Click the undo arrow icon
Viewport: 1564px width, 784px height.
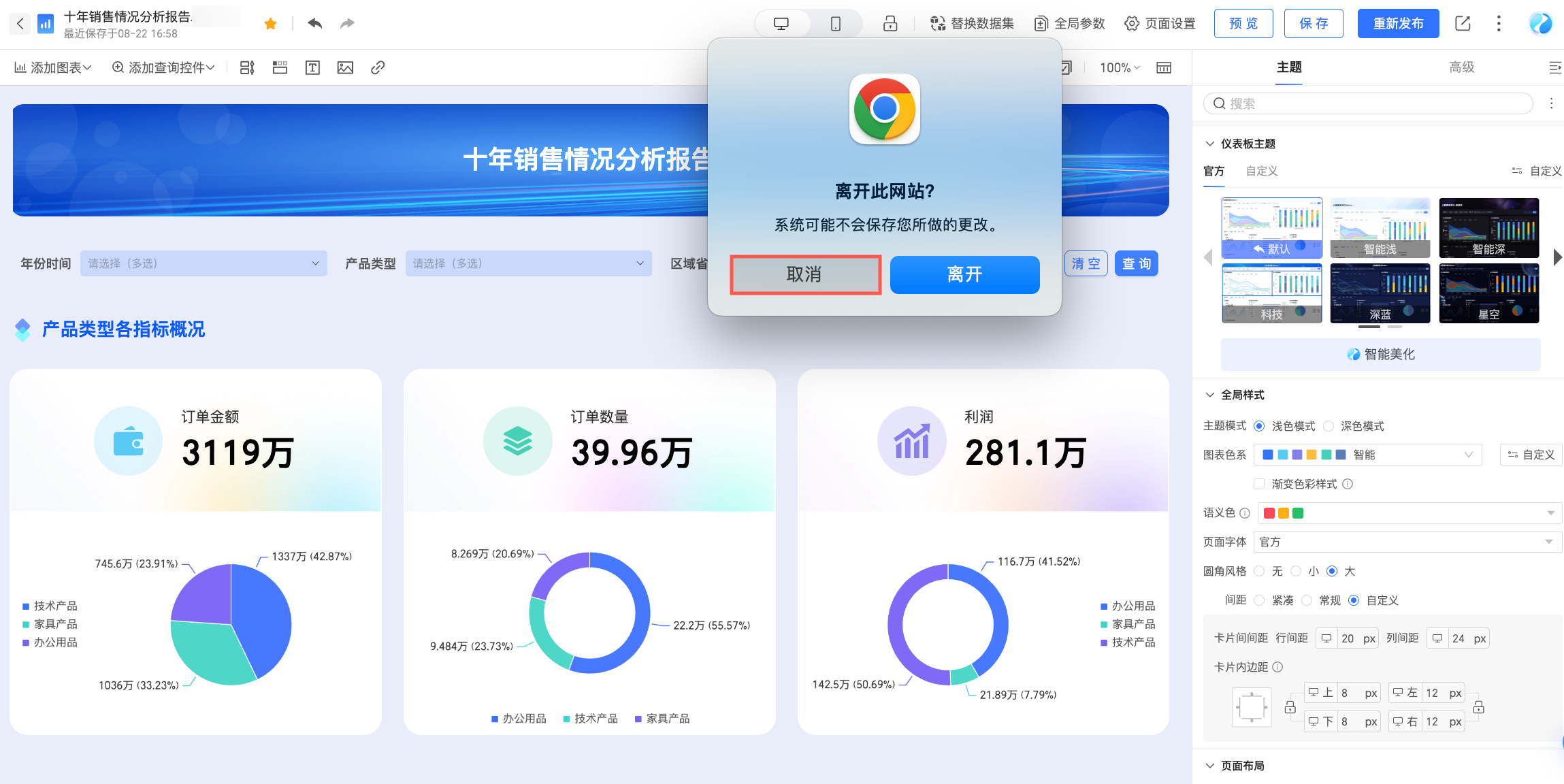point(314,23)
